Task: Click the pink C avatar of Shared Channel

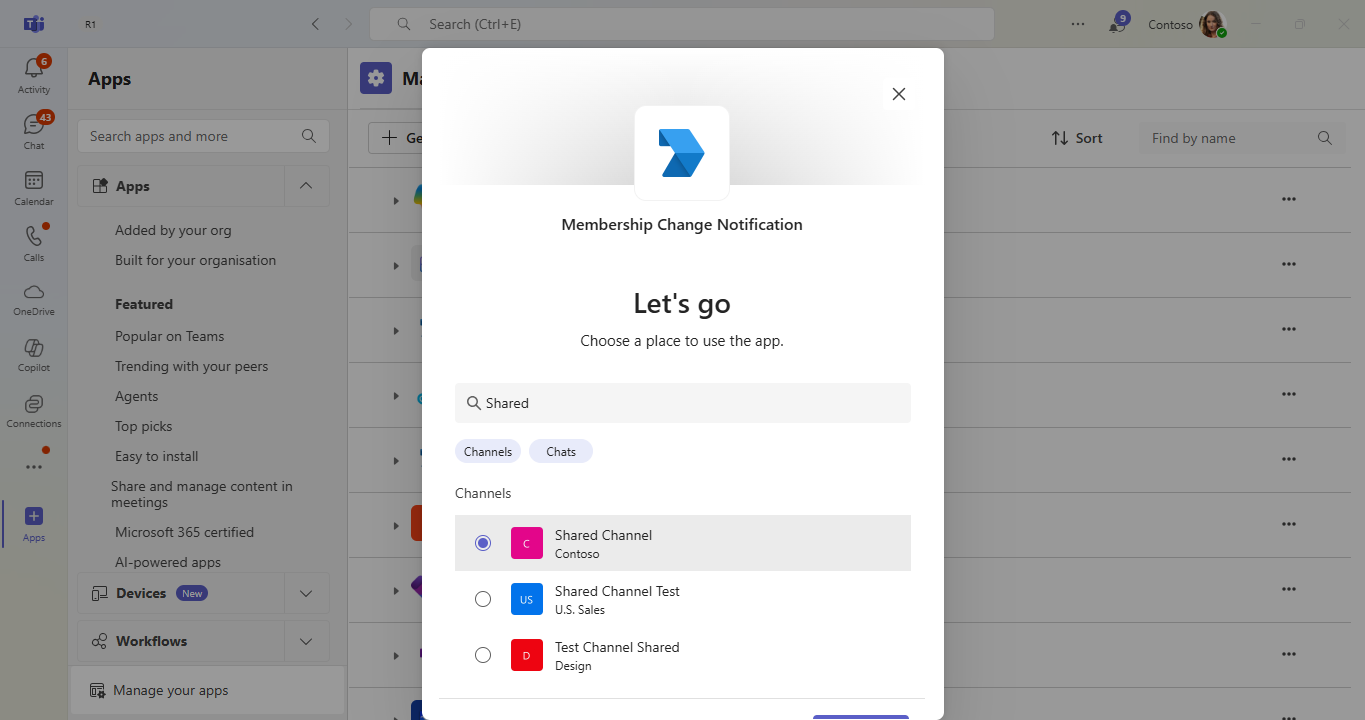Action: 527,543
